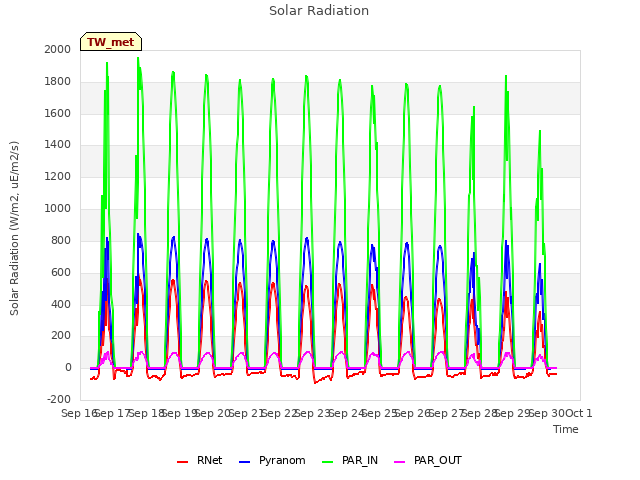Click the 1800 y-axis tick label
640x480 pixels.
point(58,81)
